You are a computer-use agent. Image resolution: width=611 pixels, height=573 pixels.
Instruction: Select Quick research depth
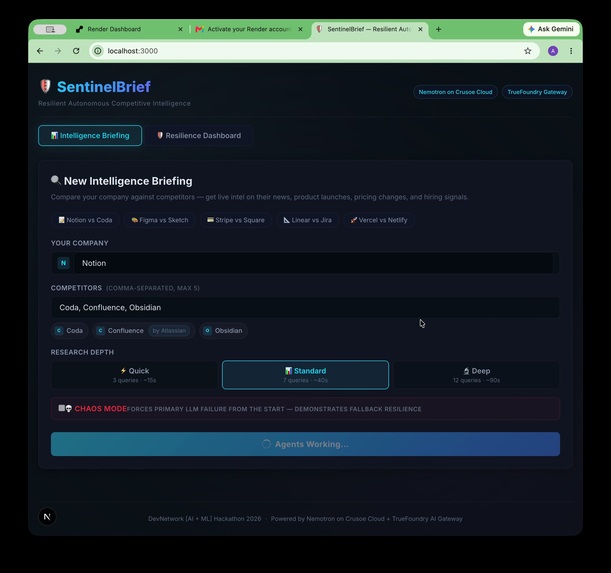click(134, 375)
